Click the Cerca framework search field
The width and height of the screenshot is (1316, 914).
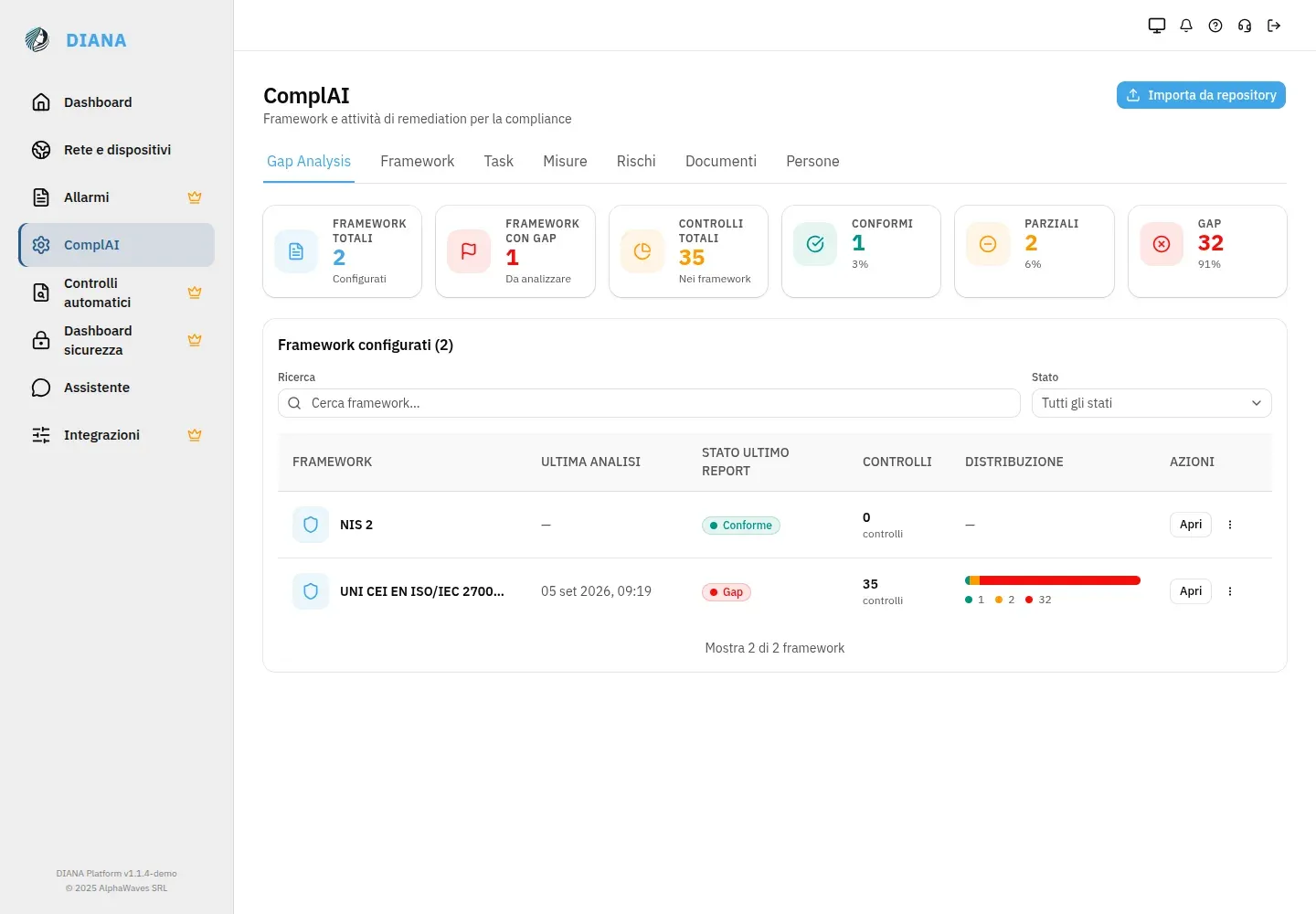649,403
